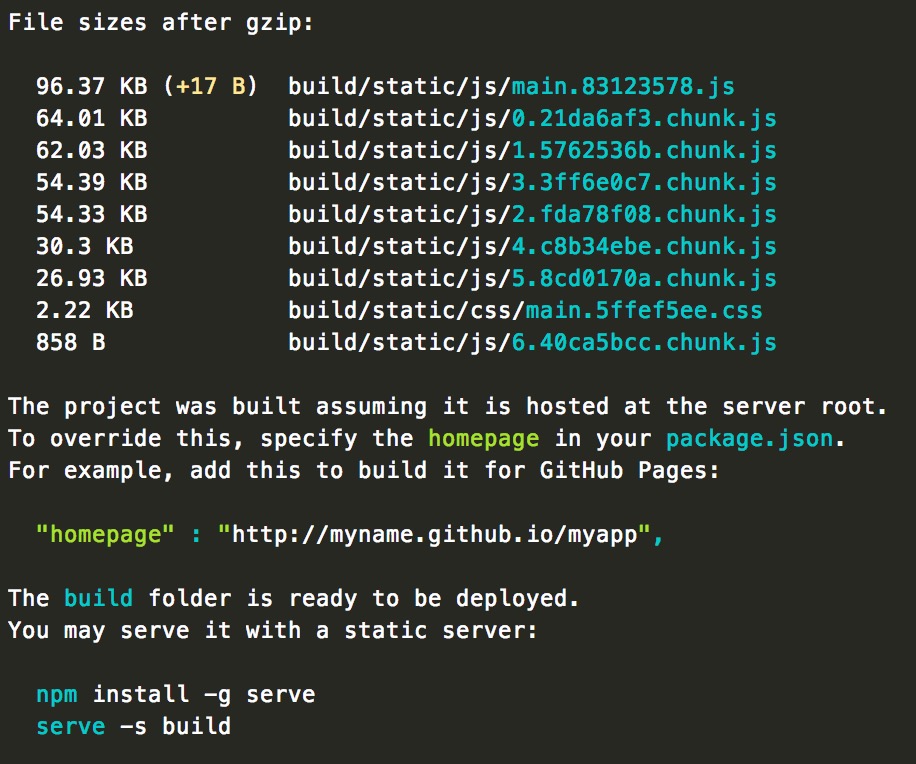Select the 96.37 KB size value
916x764 pixels.
[92, 86]
